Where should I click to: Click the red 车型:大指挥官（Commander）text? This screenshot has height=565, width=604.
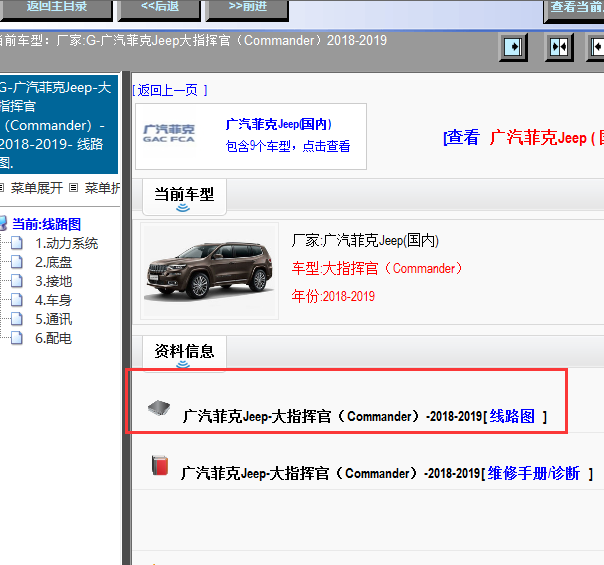377,268
